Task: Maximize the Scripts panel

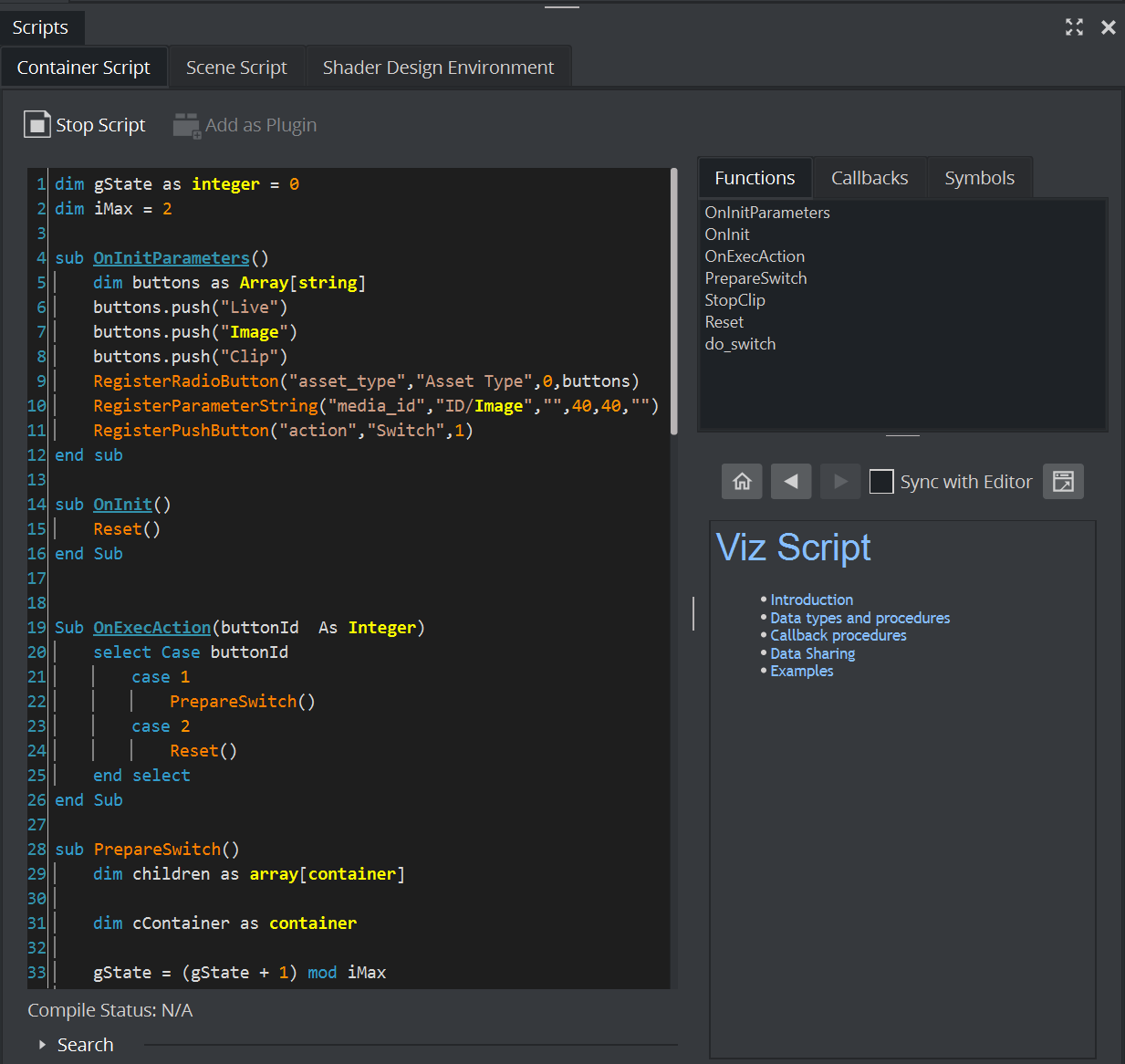Action: click(1074, 27)
